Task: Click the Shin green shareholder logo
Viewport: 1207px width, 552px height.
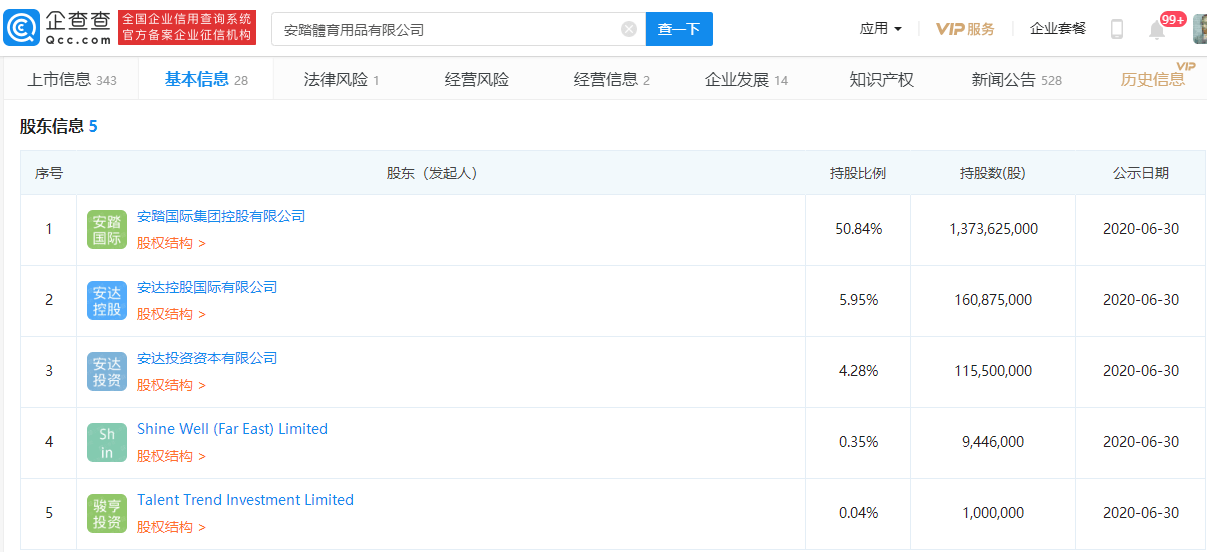Action: (107, 443)
